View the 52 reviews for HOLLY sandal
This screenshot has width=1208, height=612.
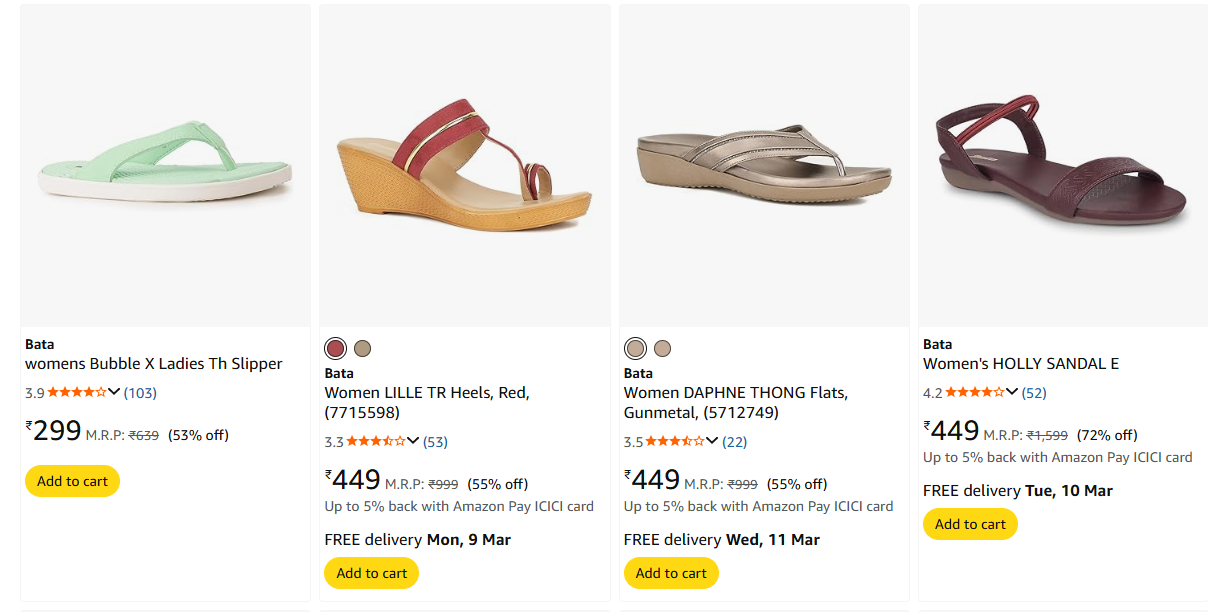coord(1034,393)
